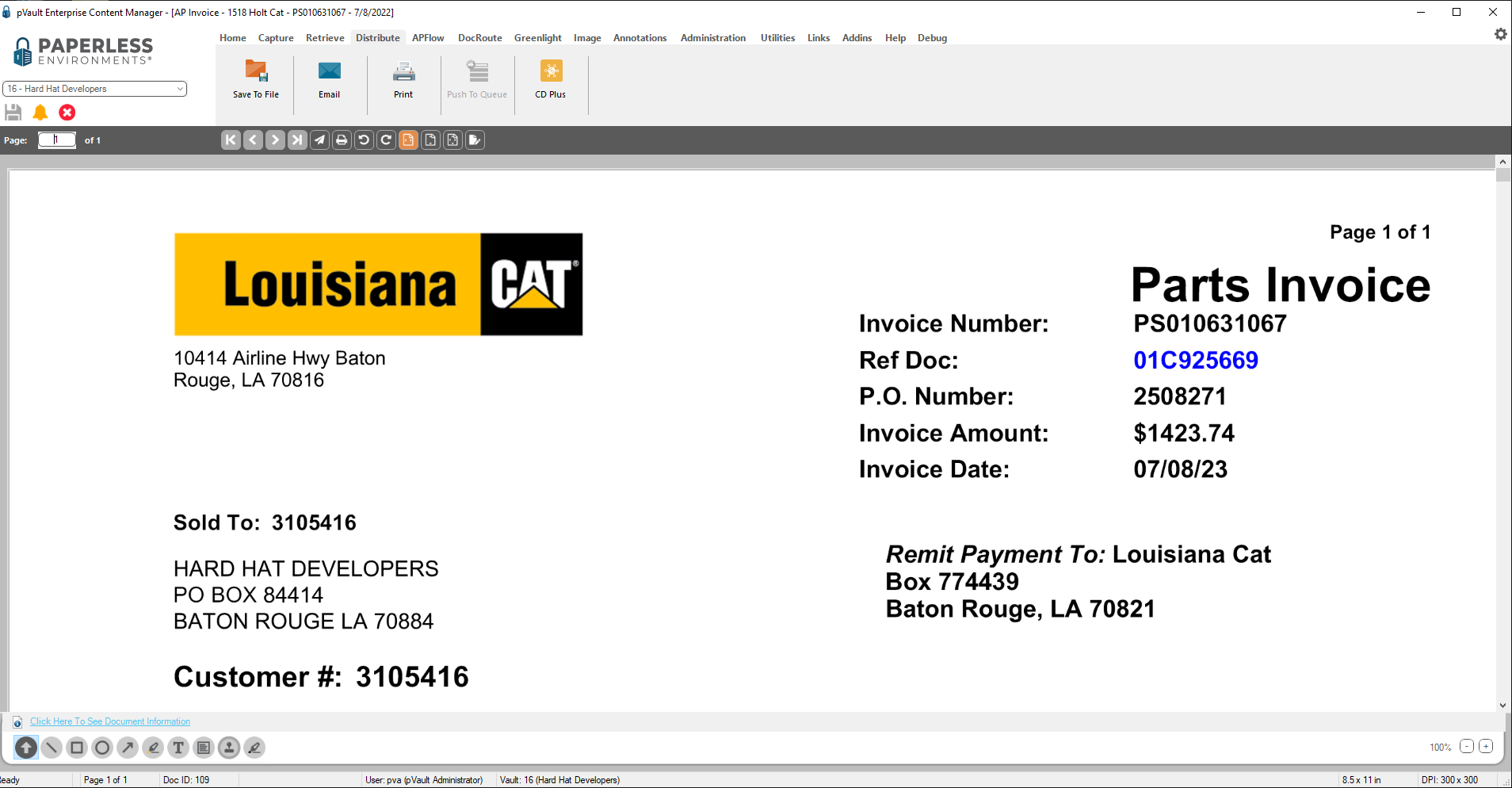Open the APFlow tab
The width and height of the screenshot is (1512, 788).
click(428, 38)
